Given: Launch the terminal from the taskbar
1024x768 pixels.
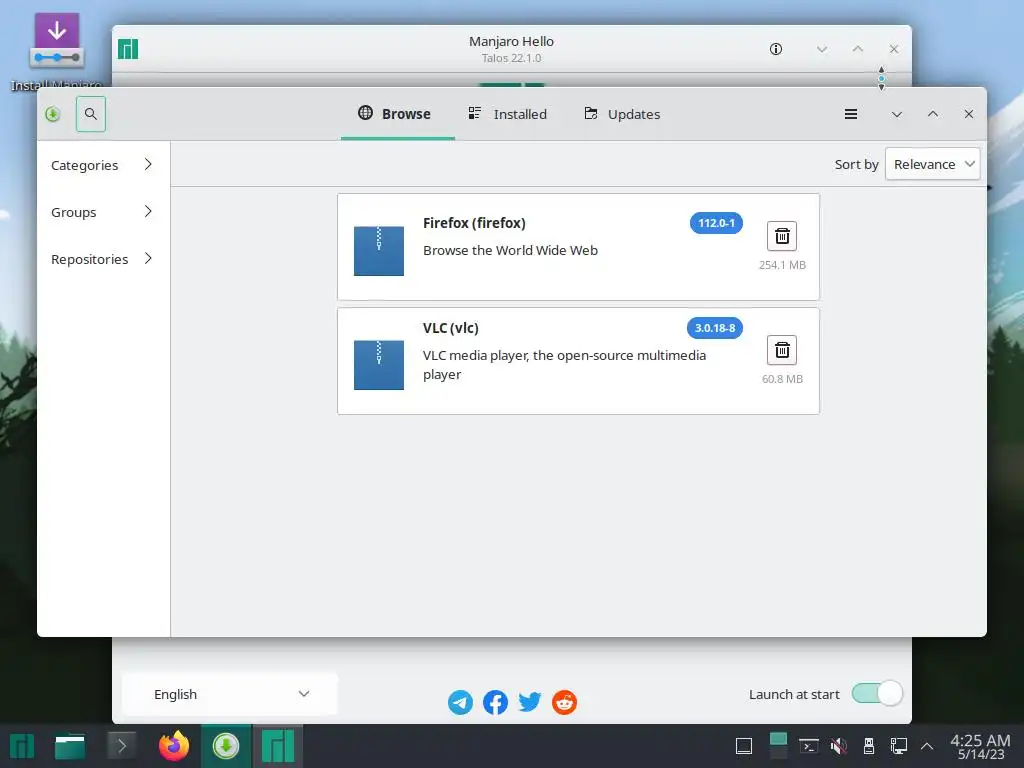Looking at the screenshot, I should (x=121, y=746).
